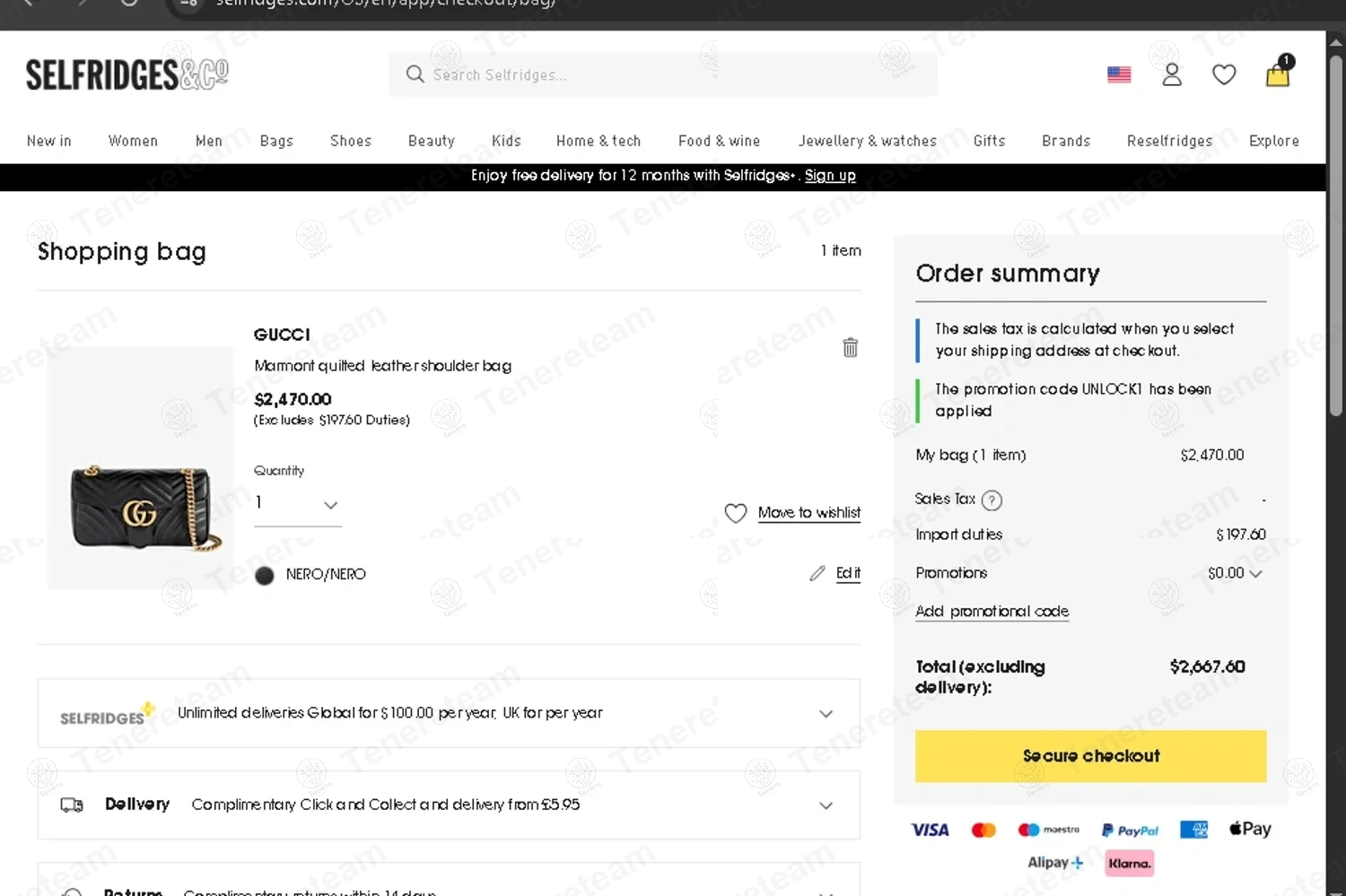This screenshot has height=896, width=1346.
Task: Click the heart icon beside Move to wishlist
Action: click(x=735, y=513)
